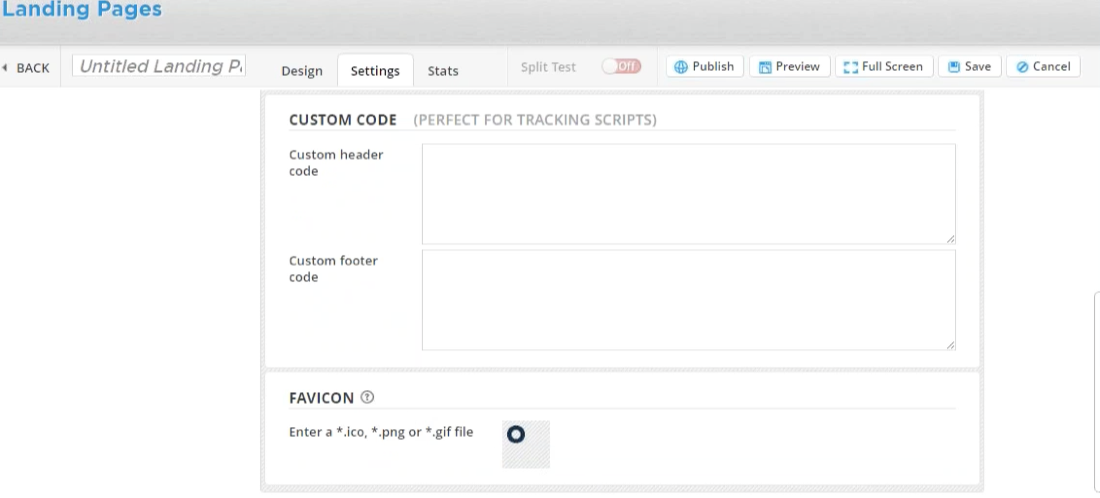1100x498 pixels.
Task: Click the Full Screen expand icon
Action: click(x=850, y=67)
